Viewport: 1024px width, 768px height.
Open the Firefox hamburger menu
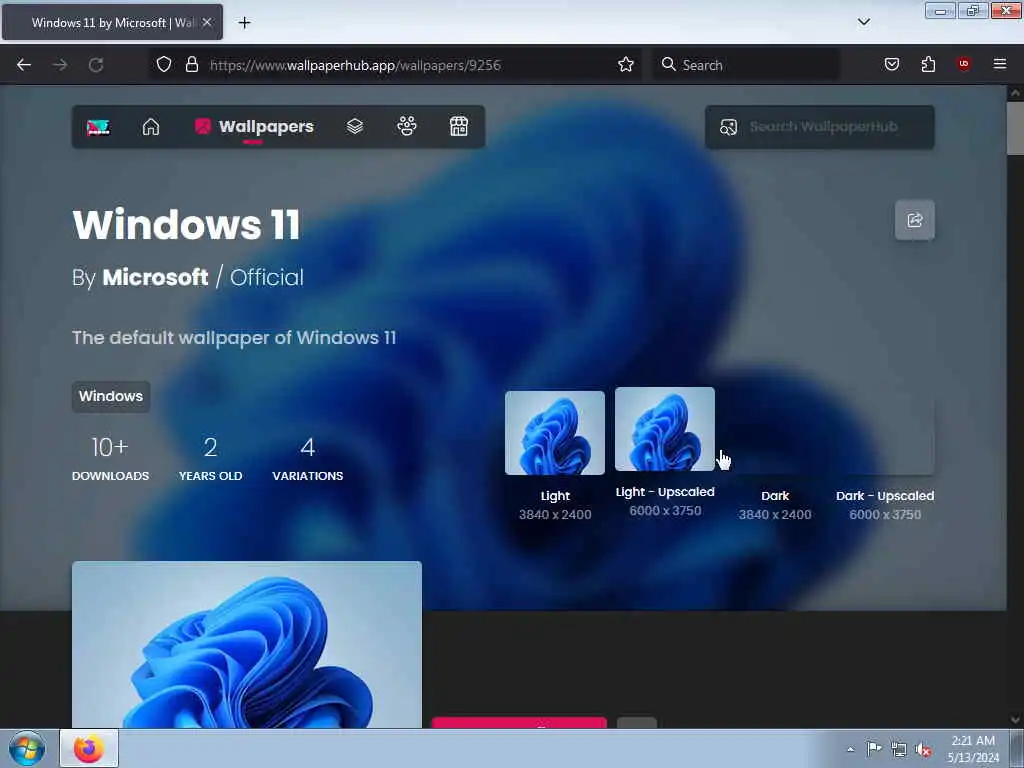pyautogui.click(x=999, y=64)
